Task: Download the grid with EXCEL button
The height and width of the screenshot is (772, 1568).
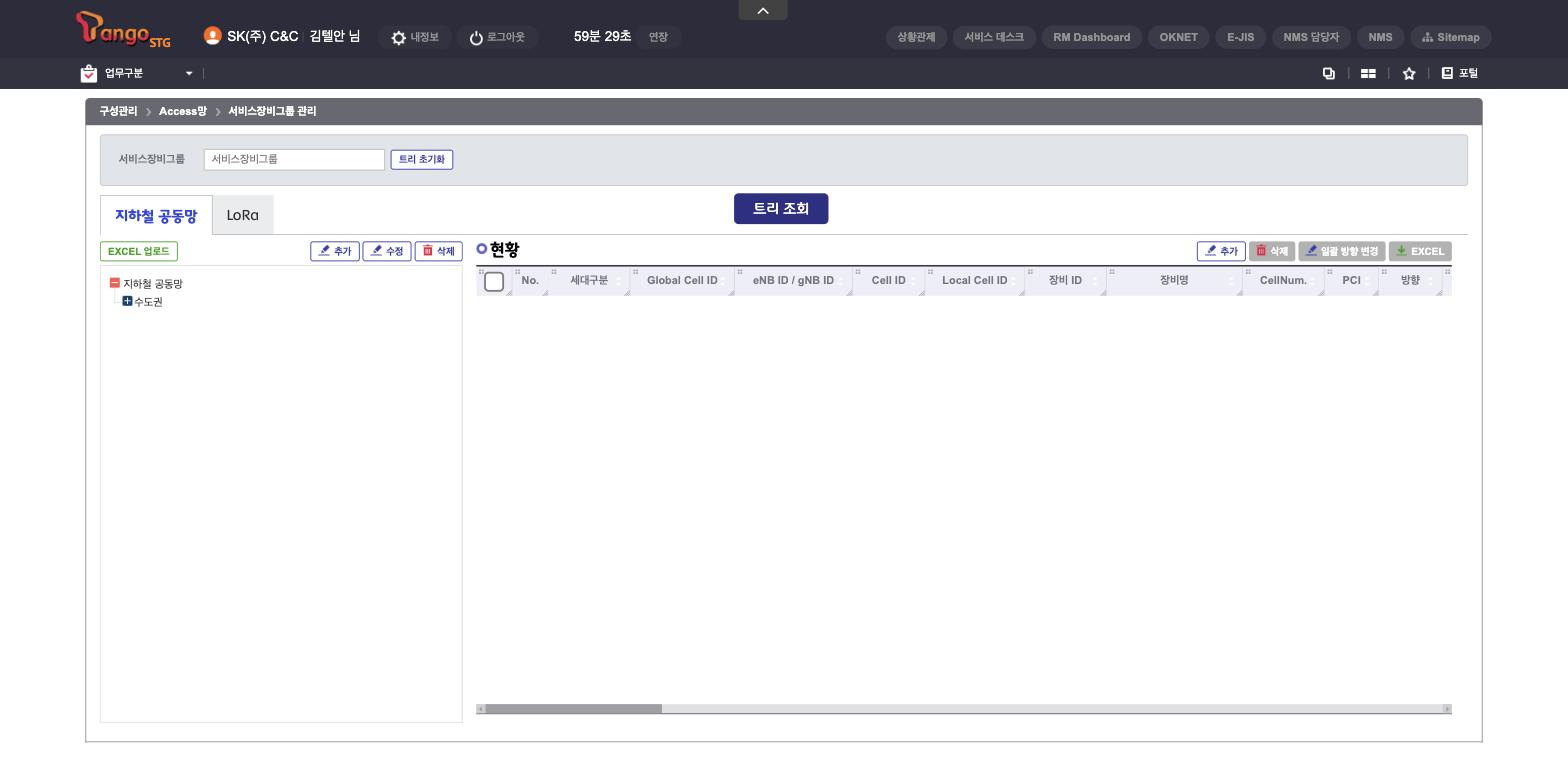Action: click(x=1420, y=251)
